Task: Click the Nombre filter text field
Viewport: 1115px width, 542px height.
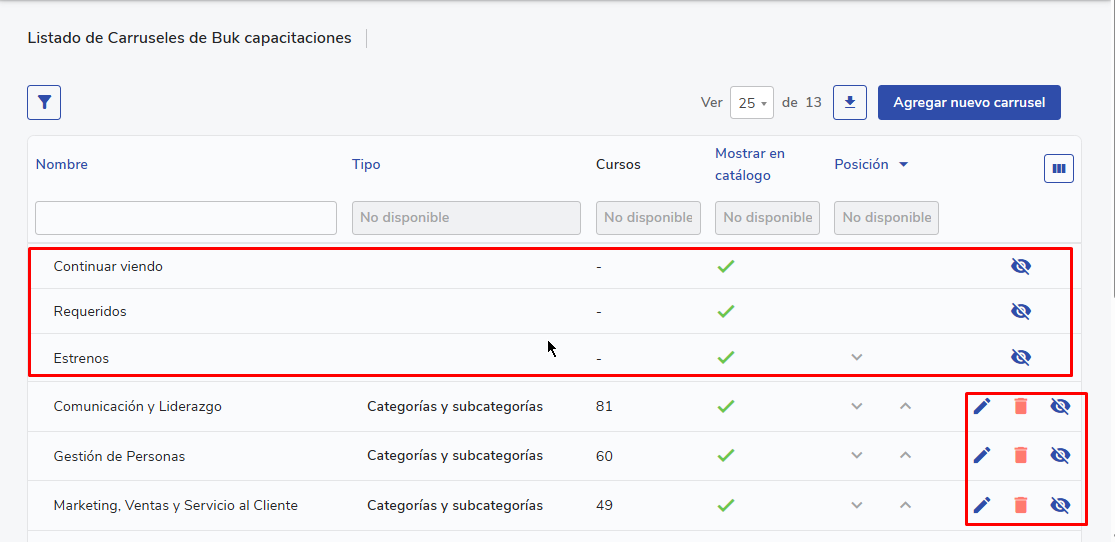Action: [x=186, y=218]
